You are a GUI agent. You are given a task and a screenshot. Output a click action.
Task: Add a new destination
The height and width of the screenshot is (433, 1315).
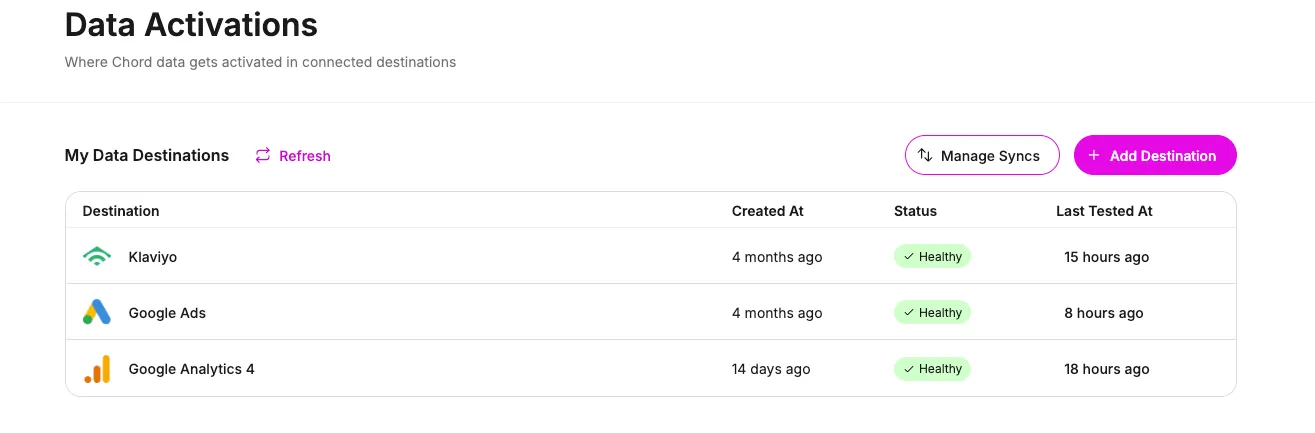tap(1155, 155)
